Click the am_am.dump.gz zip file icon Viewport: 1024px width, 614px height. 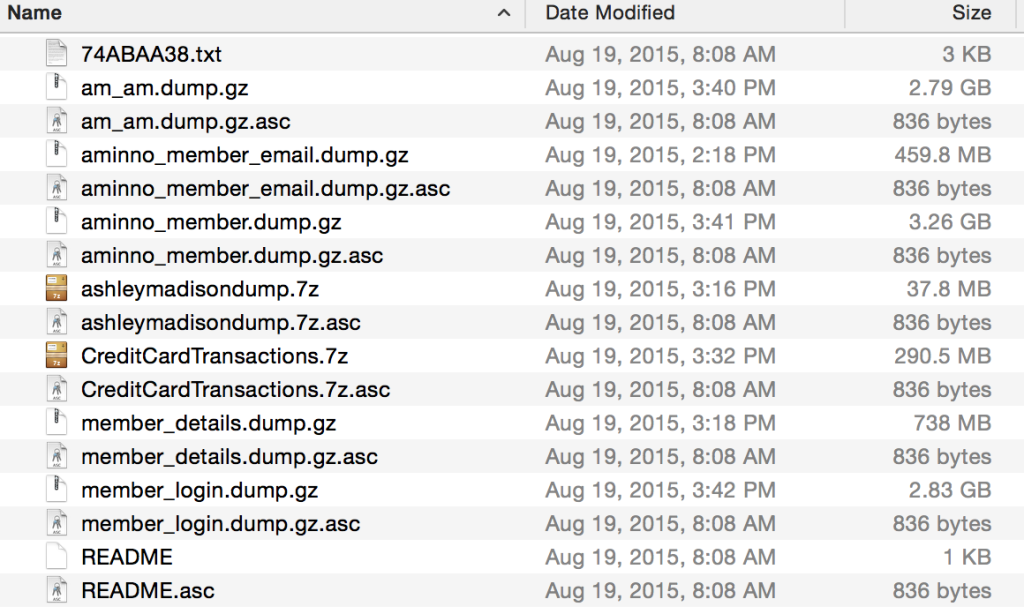tap(56, 88)
